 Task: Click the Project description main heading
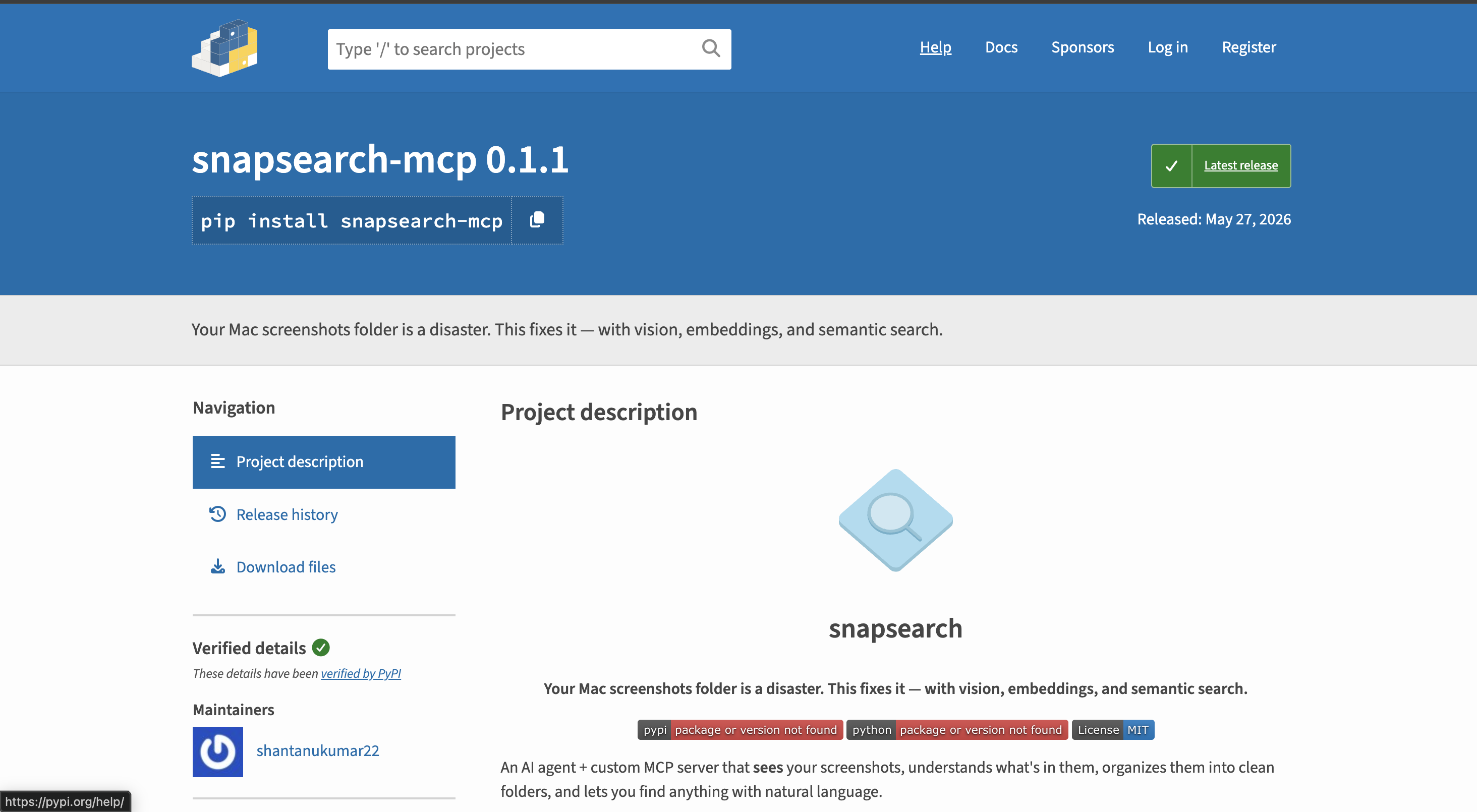599,413
